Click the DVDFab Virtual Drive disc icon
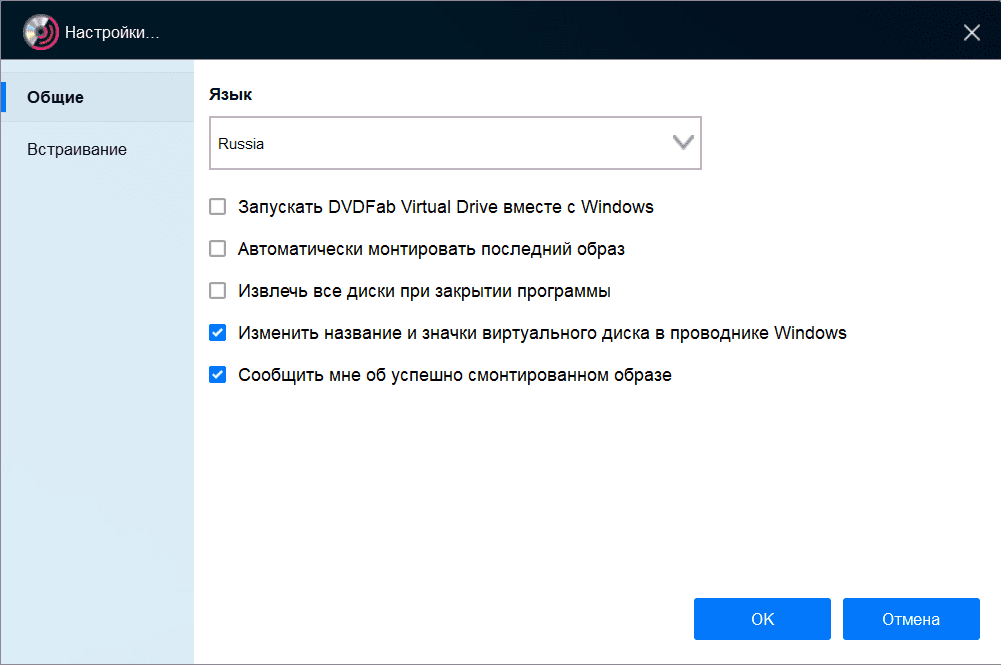The width and height of the screenshot is (1001, 665). point(41,32)
